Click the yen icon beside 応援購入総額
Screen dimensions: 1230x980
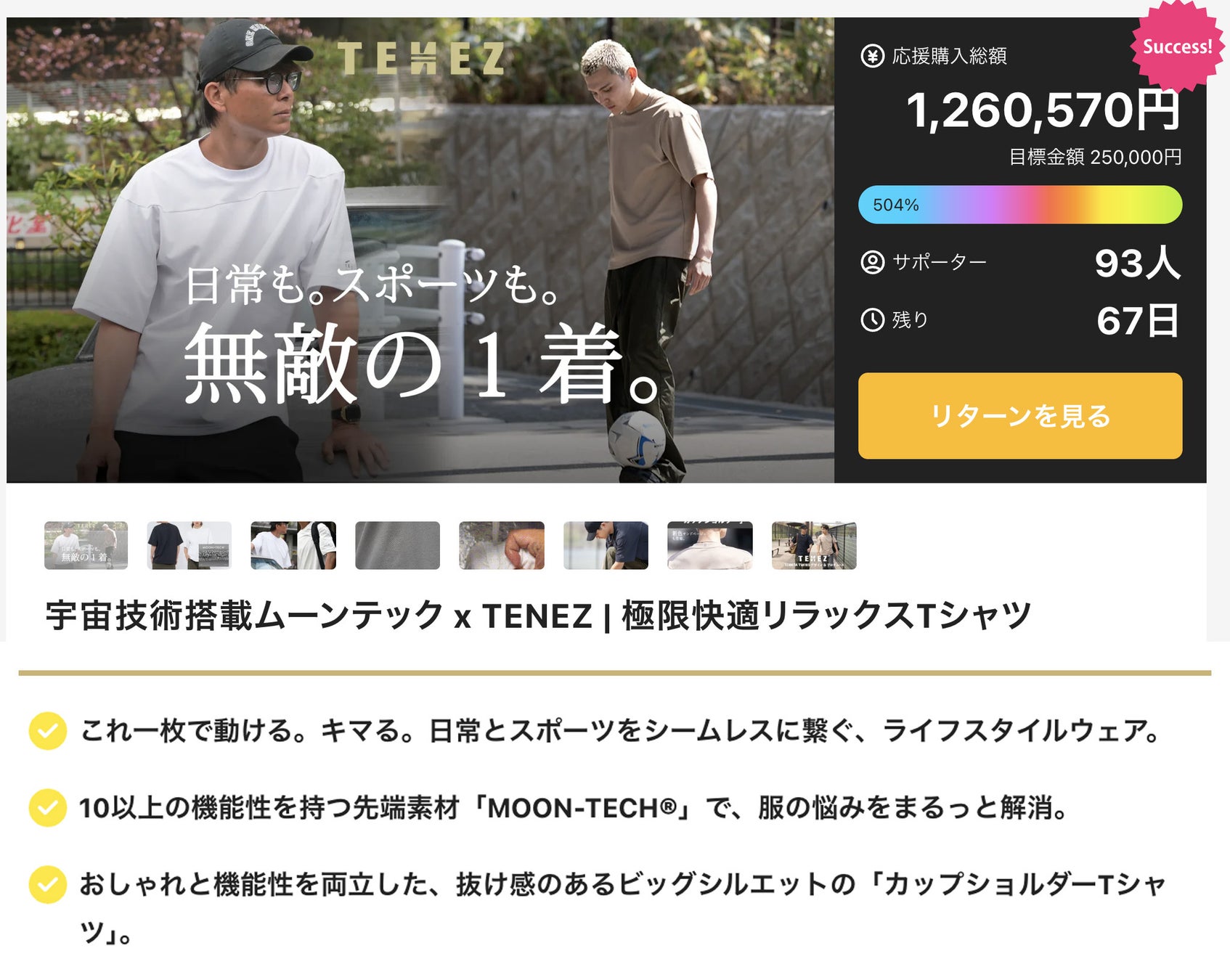point(872,56)
